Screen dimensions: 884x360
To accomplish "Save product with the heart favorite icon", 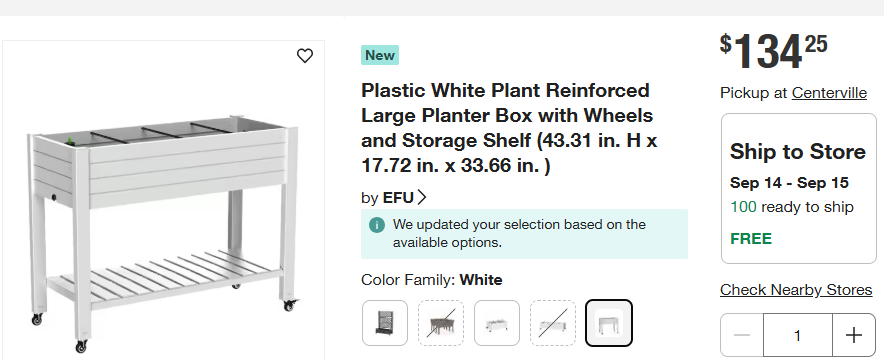I will click(x=304, y=56).
